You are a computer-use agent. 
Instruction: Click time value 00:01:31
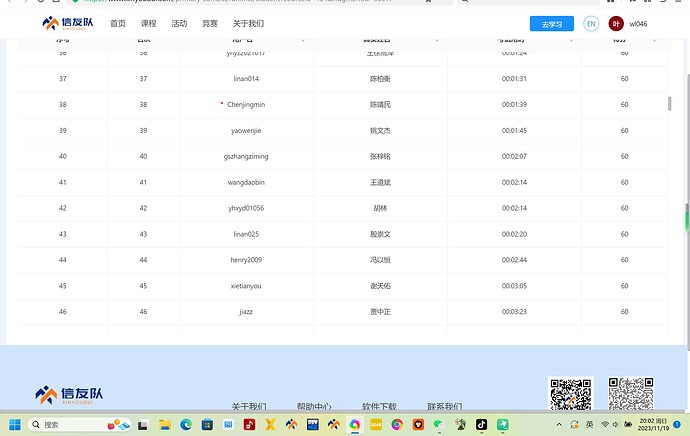514,79
